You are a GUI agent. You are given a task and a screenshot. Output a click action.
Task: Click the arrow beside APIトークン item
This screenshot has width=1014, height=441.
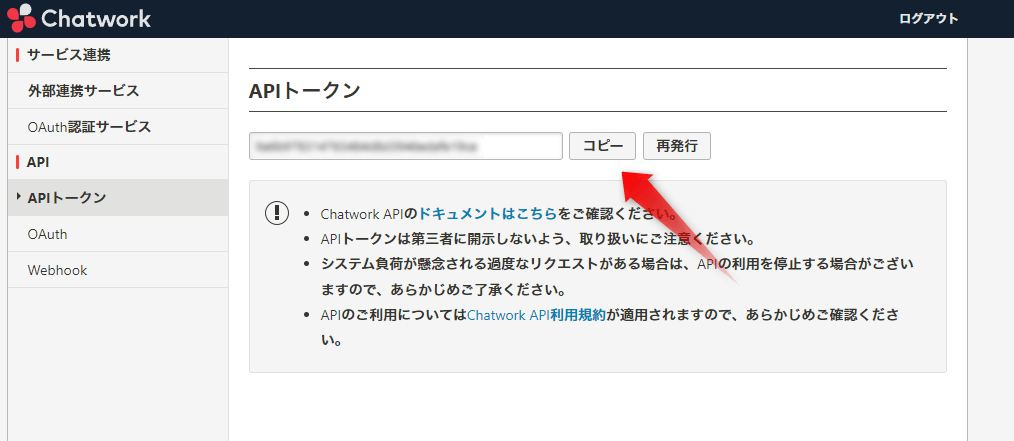point(18,197)
